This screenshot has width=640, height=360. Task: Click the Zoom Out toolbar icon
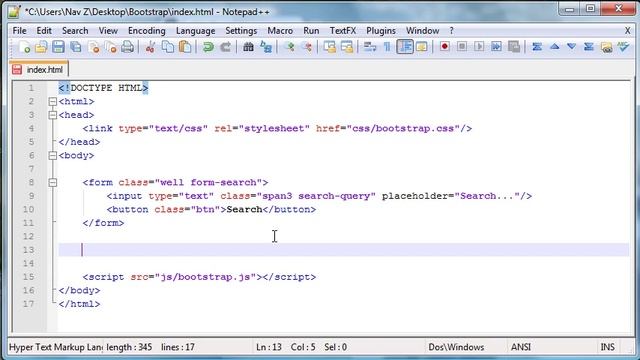(307, 47)
